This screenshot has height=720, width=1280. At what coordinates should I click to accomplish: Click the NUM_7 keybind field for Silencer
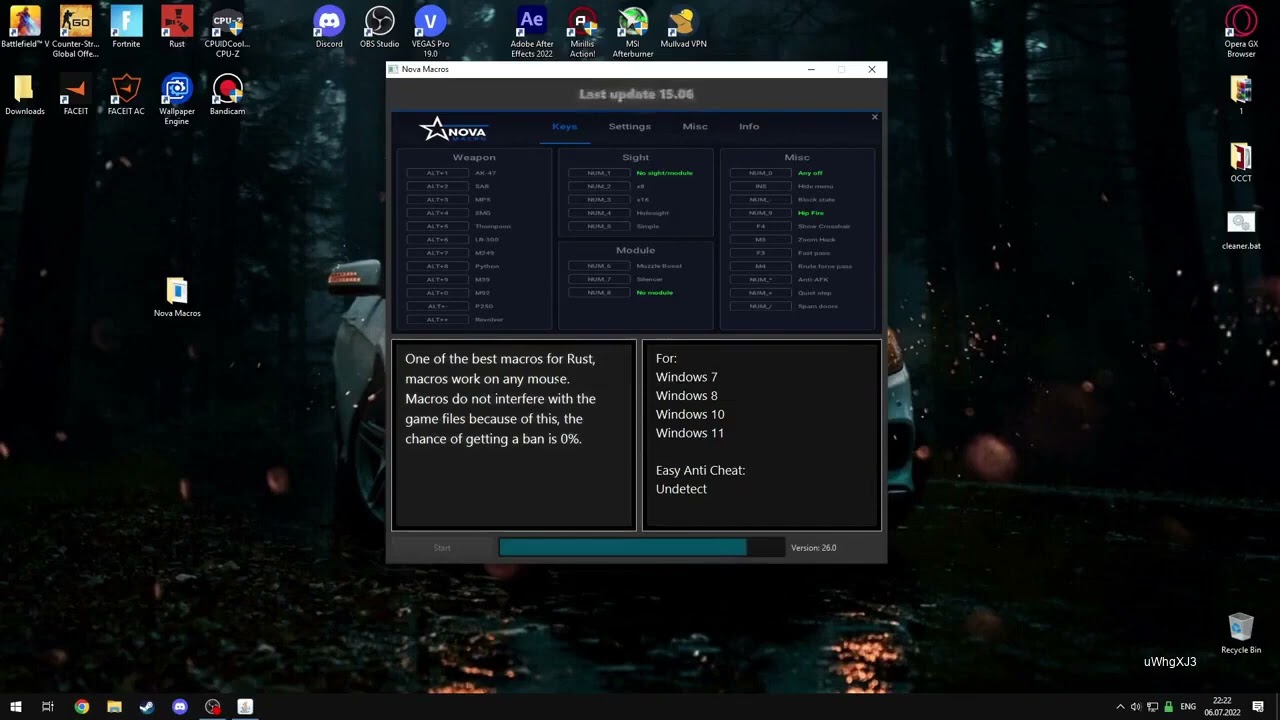[599, 279]
